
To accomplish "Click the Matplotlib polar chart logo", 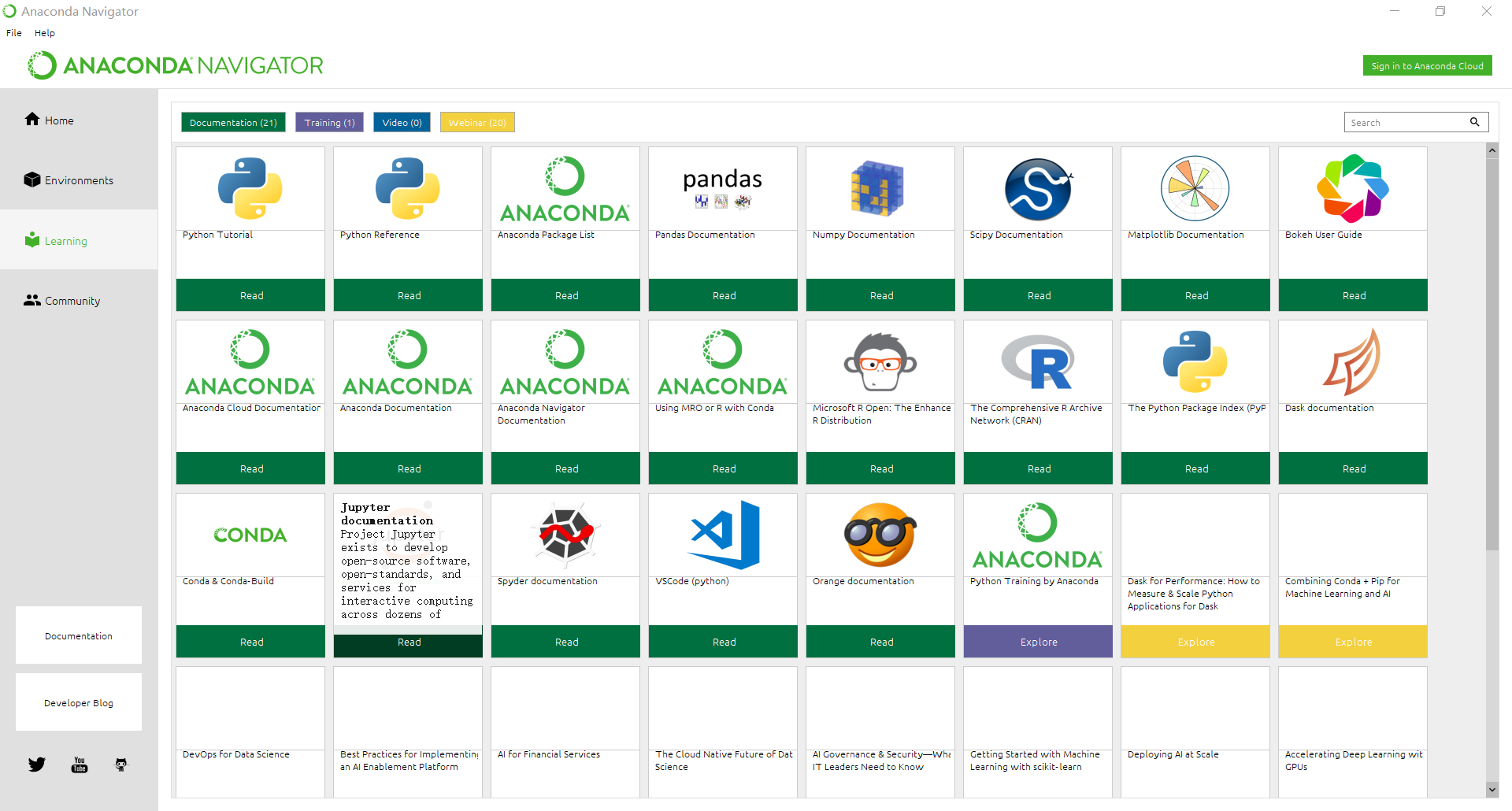I will [x=1195, y=189].
